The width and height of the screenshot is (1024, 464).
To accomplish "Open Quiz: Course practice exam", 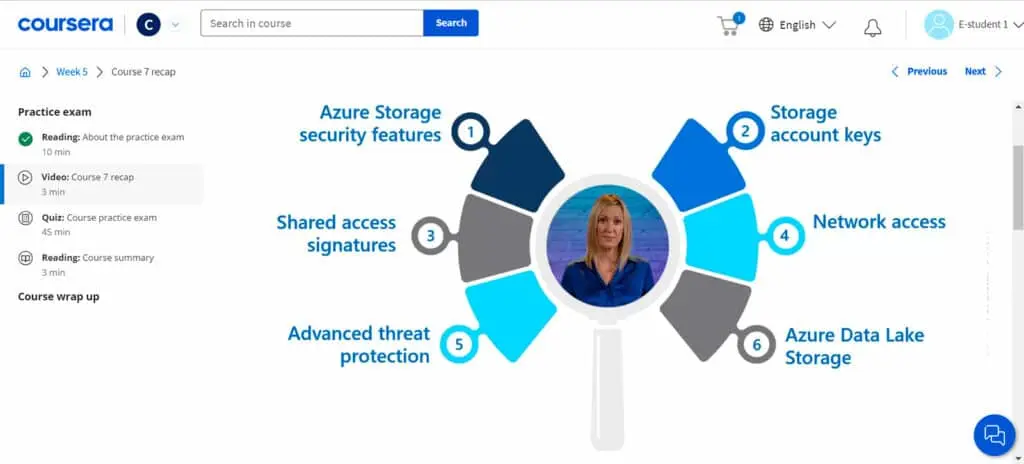I will tap(99, 218).
